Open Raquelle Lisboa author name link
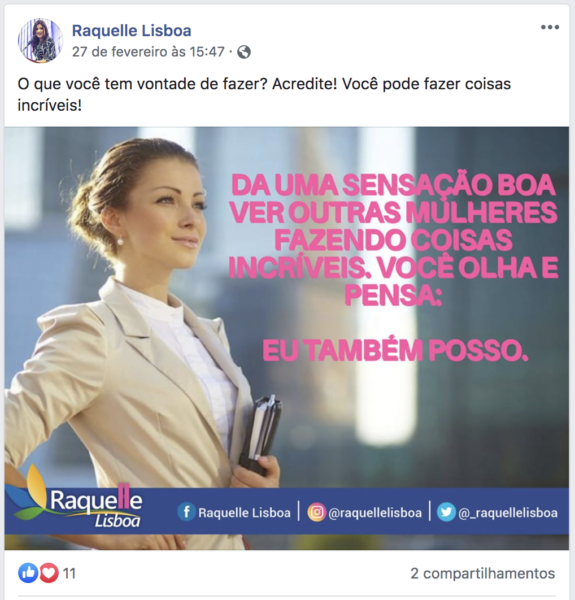The width and height of the screenshot is (575, 600). pyautogui.click(x=132, y=31)
